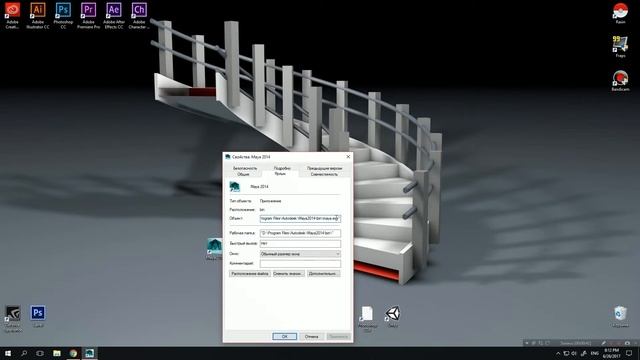Select the Ярлык tab
This screenshot has width=640, height=360.
[x=280, y=174]
